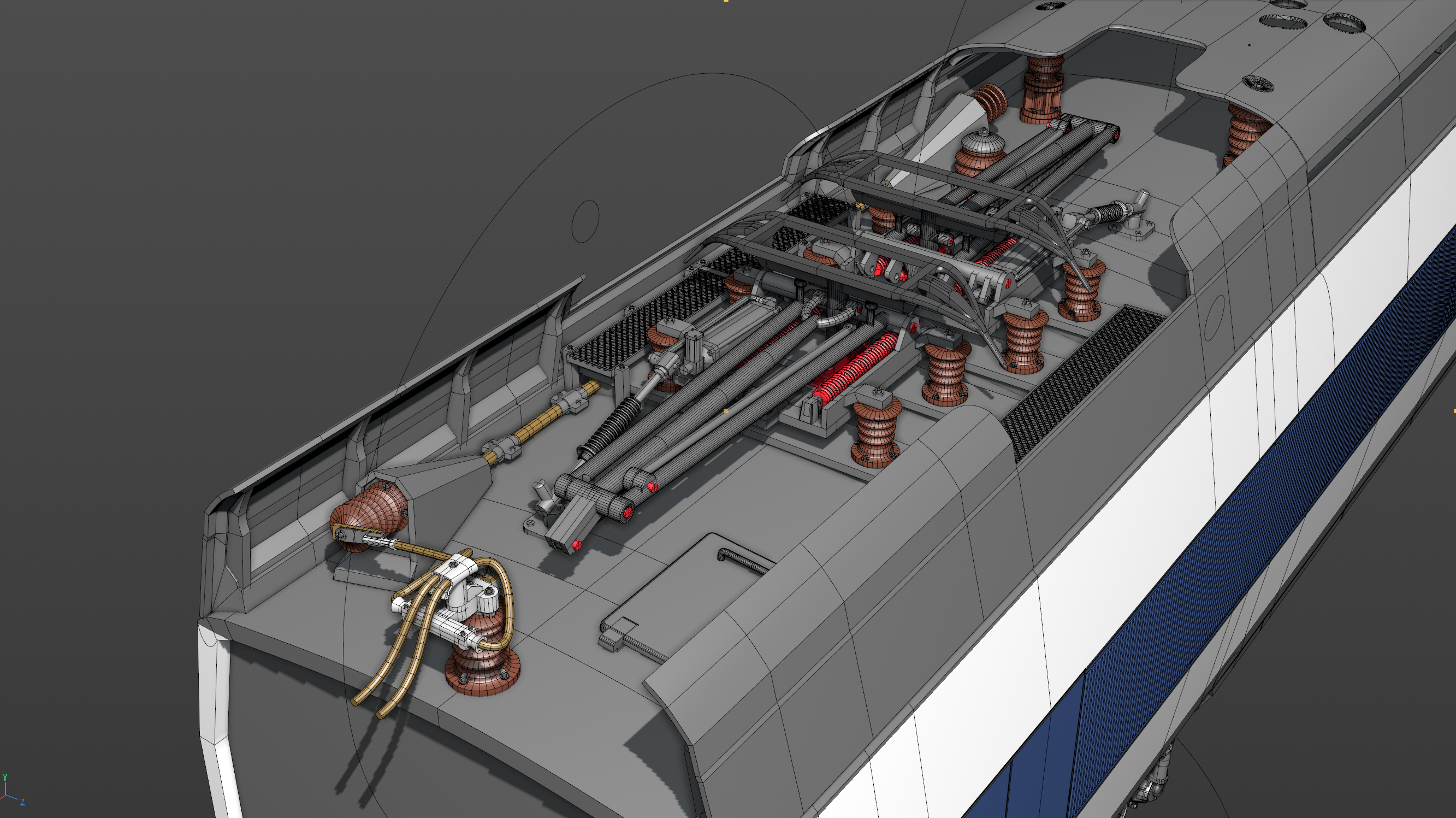
Task: Click the small ellipse outline in background
Action: pyautogui.click(x=585, y=221)
